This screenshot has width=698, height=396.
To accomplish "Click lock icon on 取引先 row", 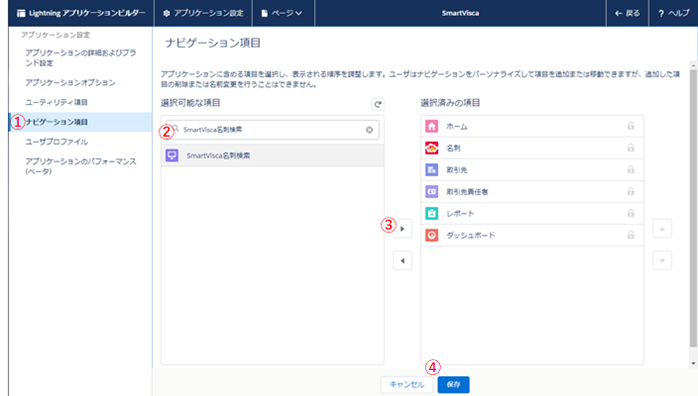I will 631,170.
